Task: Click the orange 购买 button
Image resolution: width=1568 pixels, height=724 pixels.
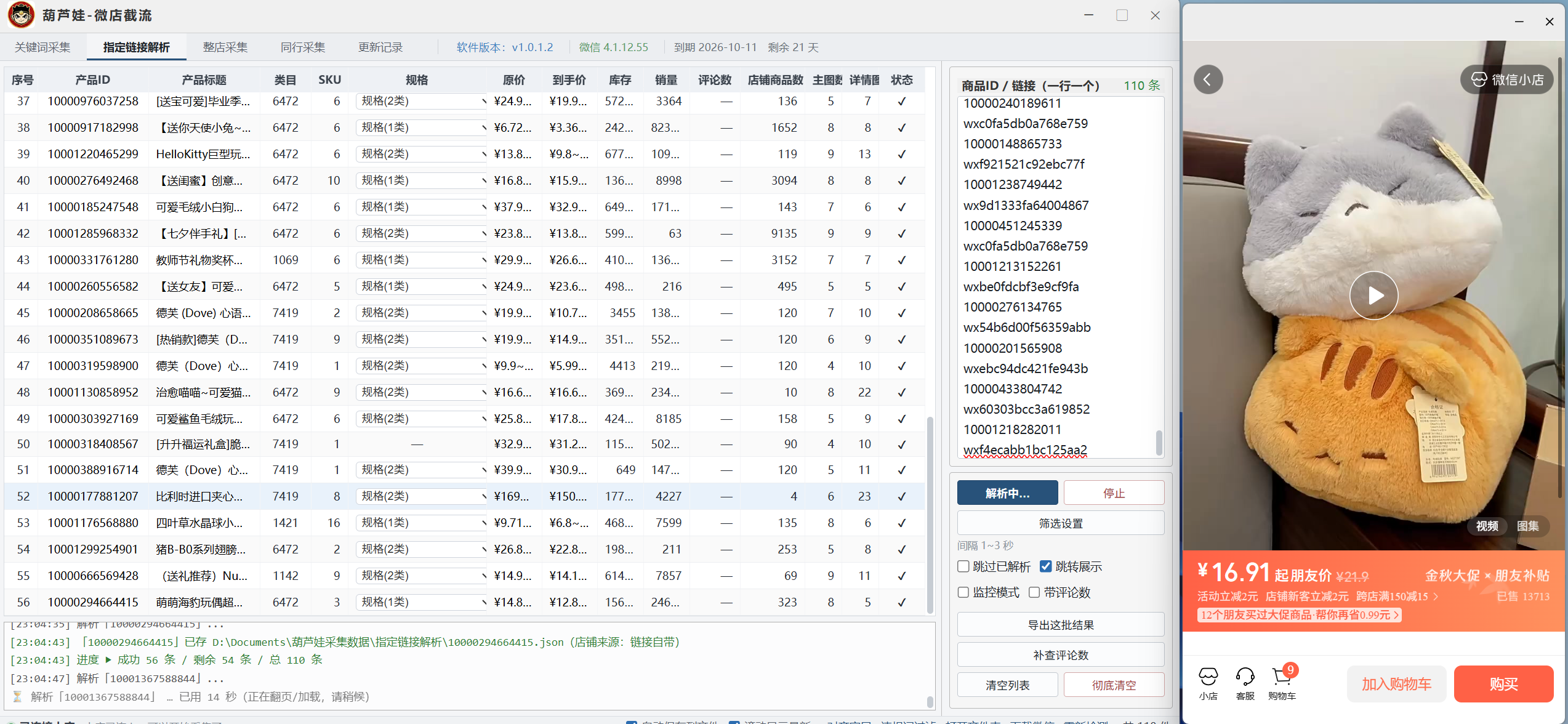Action: coord(1503,684)
